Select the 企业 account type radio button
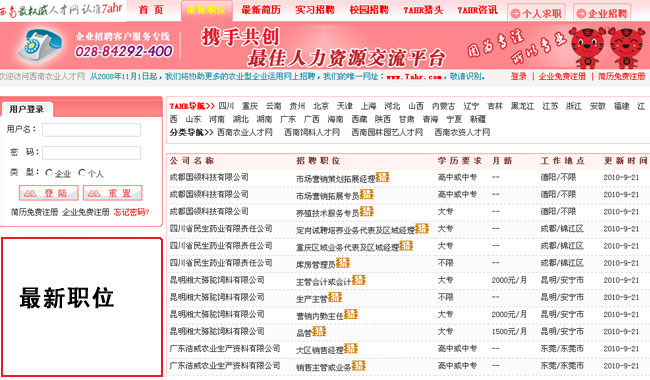The image size is (650, 380). 49,172
